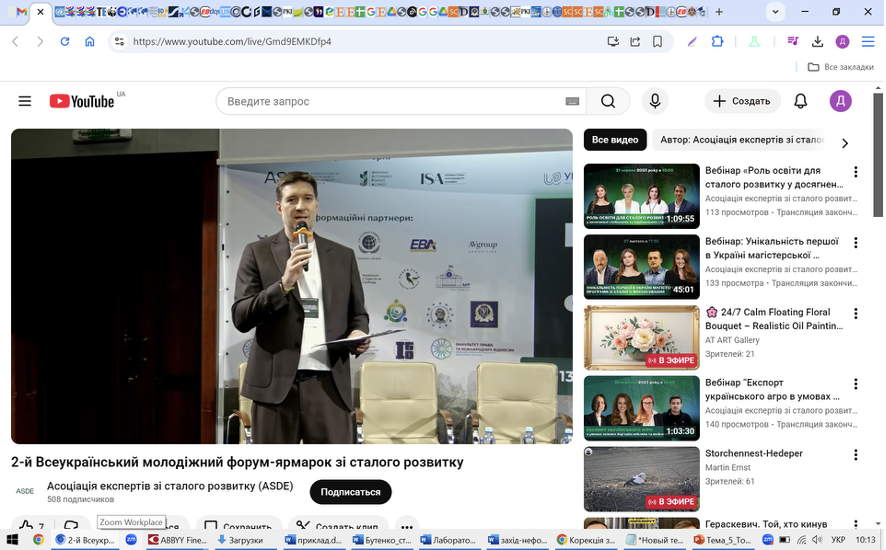
Task: Select the 'Все видео' filter chip
Action: tap(615, 140)
